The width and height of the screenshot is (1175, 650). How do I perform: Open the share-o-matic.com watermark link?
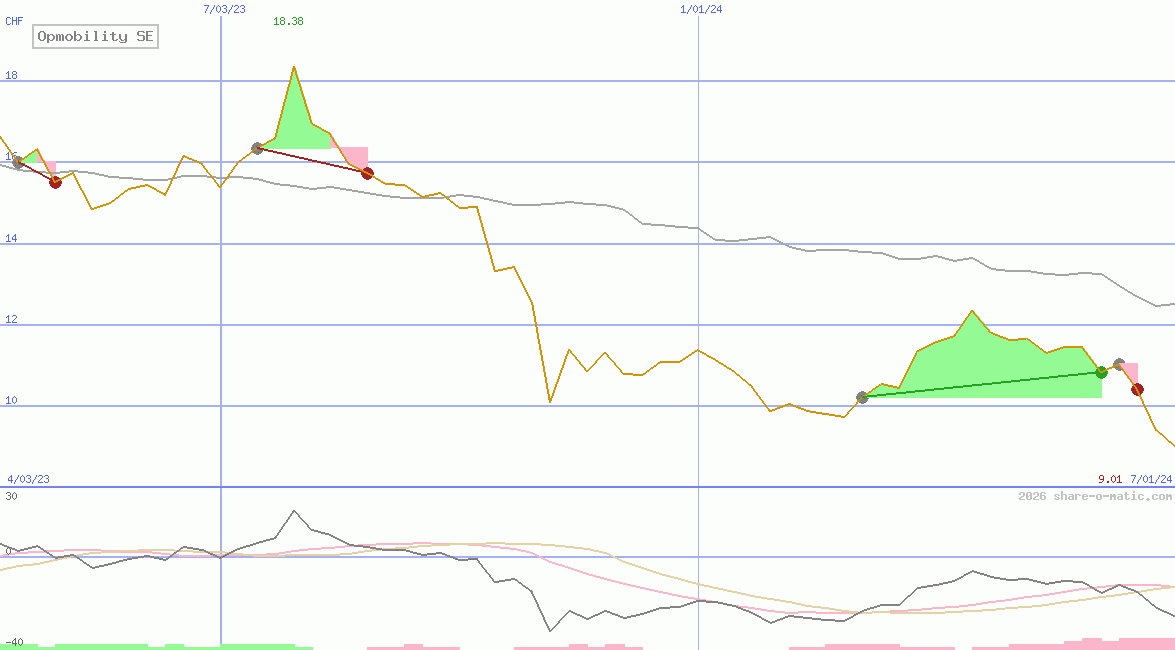(x=1095, y=496)
